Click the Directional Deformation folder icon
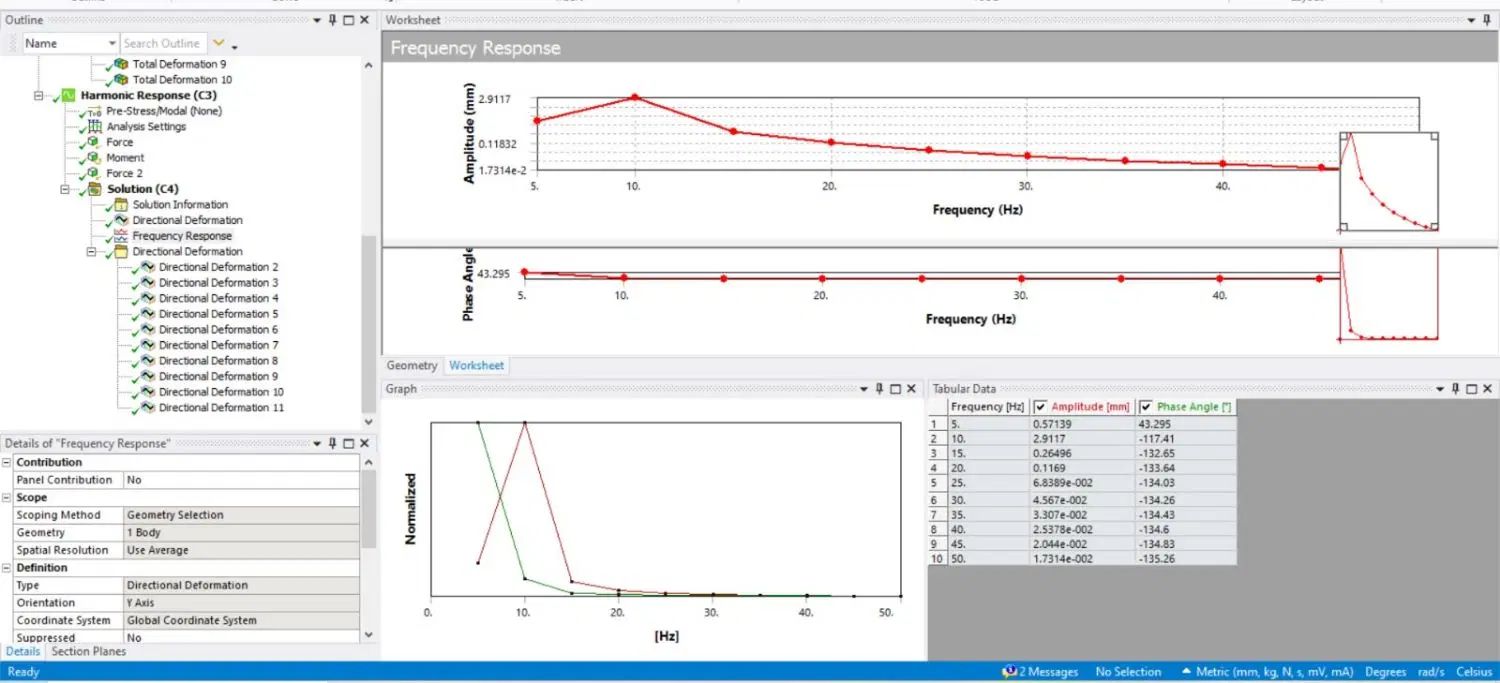 121,251
